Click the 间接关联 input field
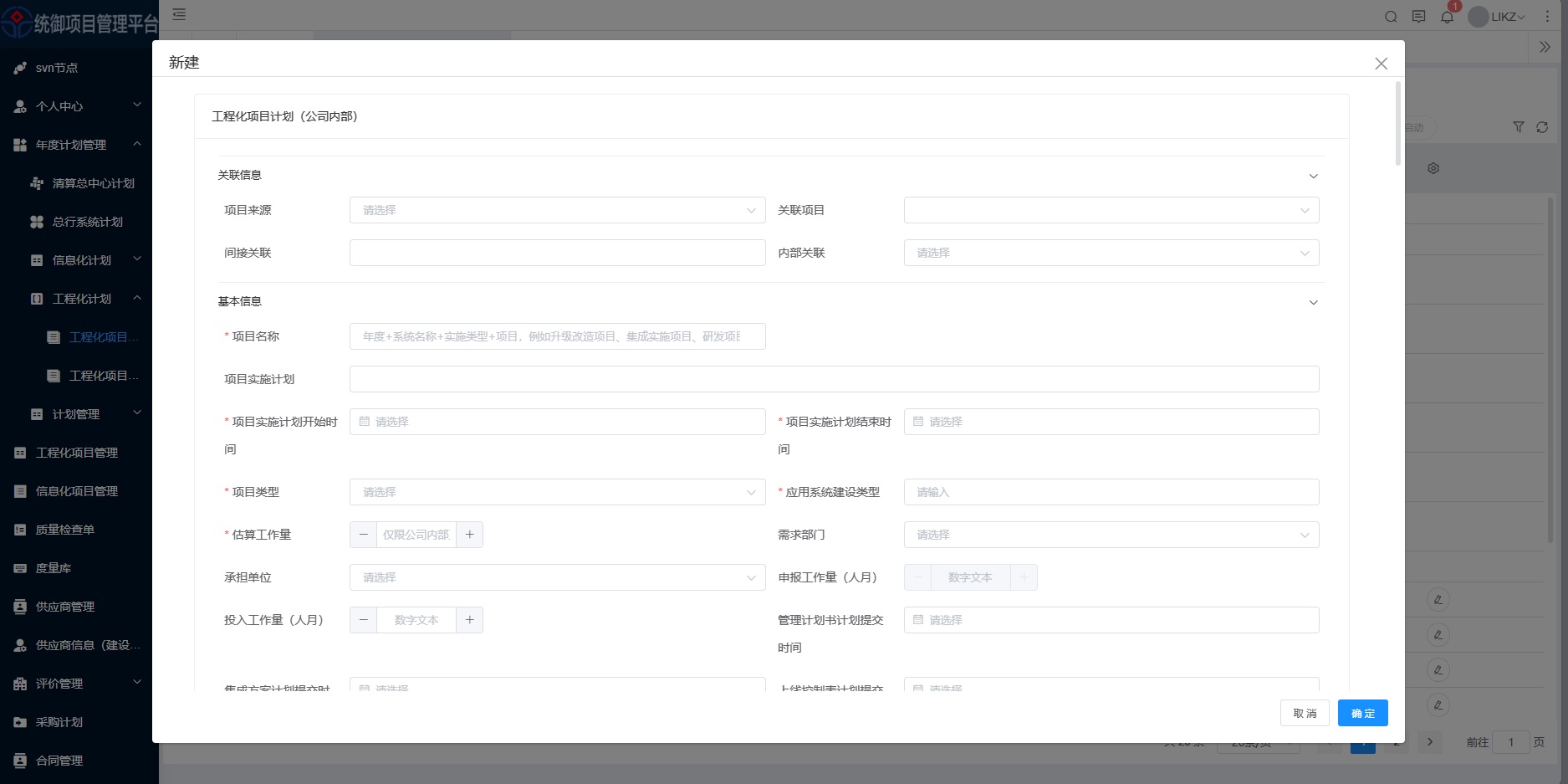 (558, 253)
